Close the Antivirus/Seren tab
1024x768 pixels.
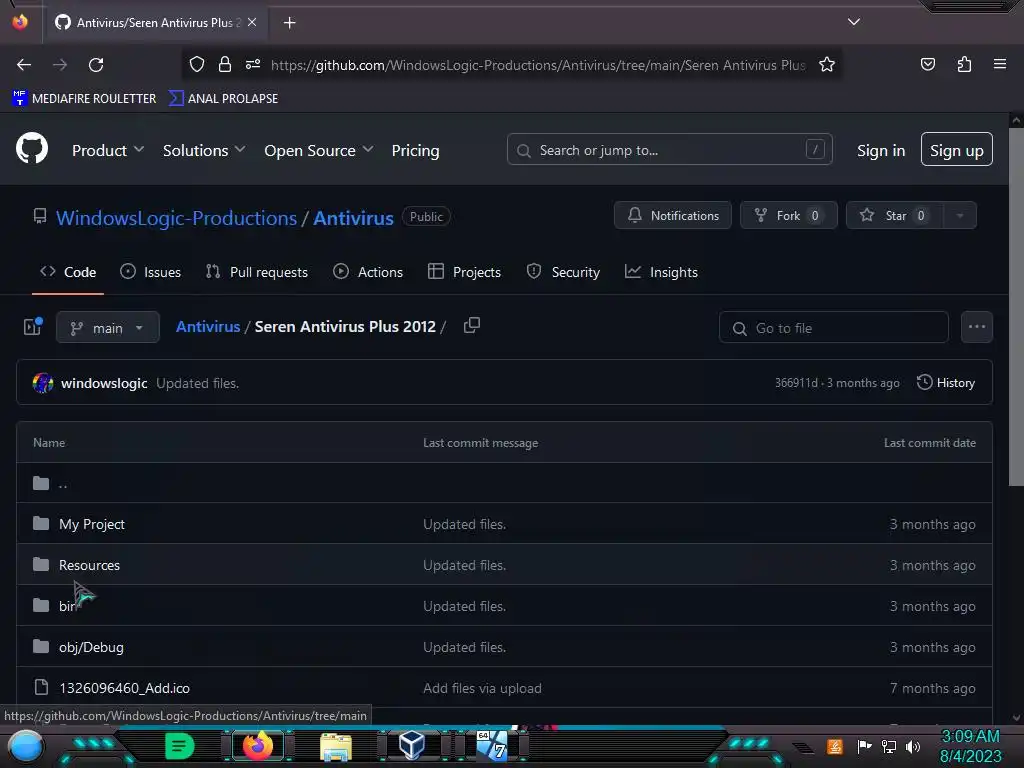click(252, 22)
